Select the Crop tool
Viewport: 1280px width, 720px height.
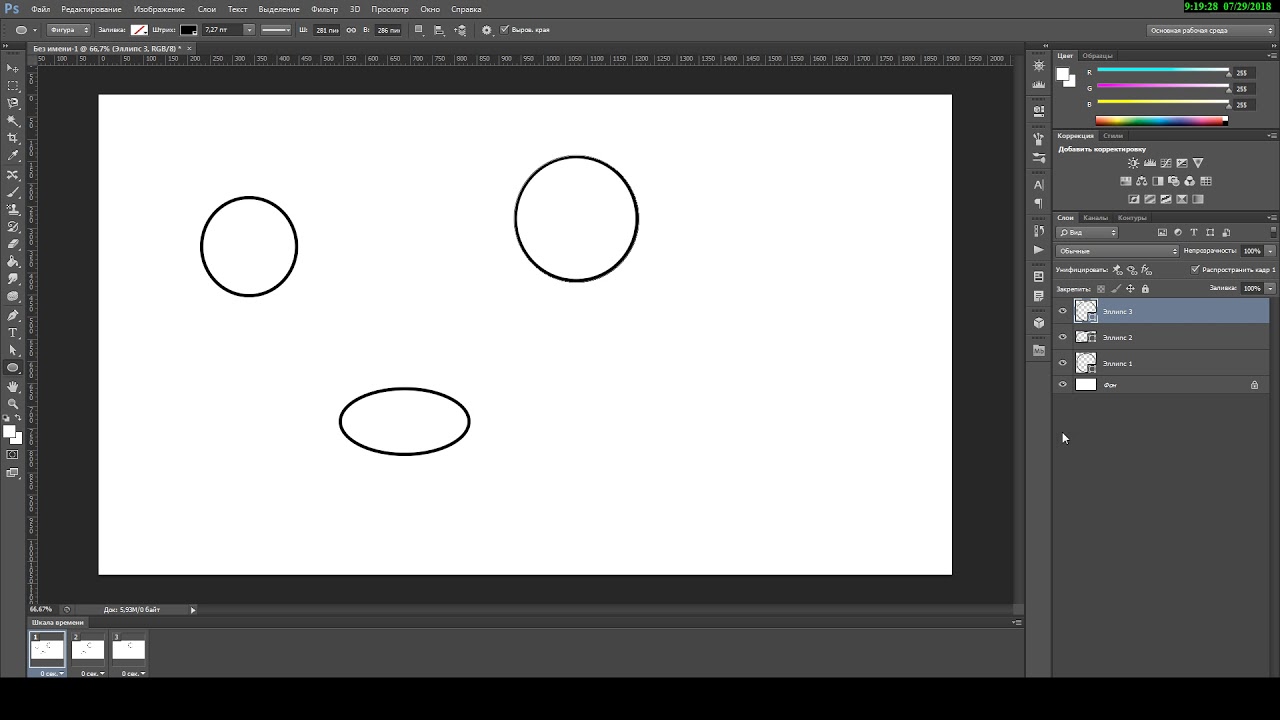pyautogui.click(x=13, y=138)
